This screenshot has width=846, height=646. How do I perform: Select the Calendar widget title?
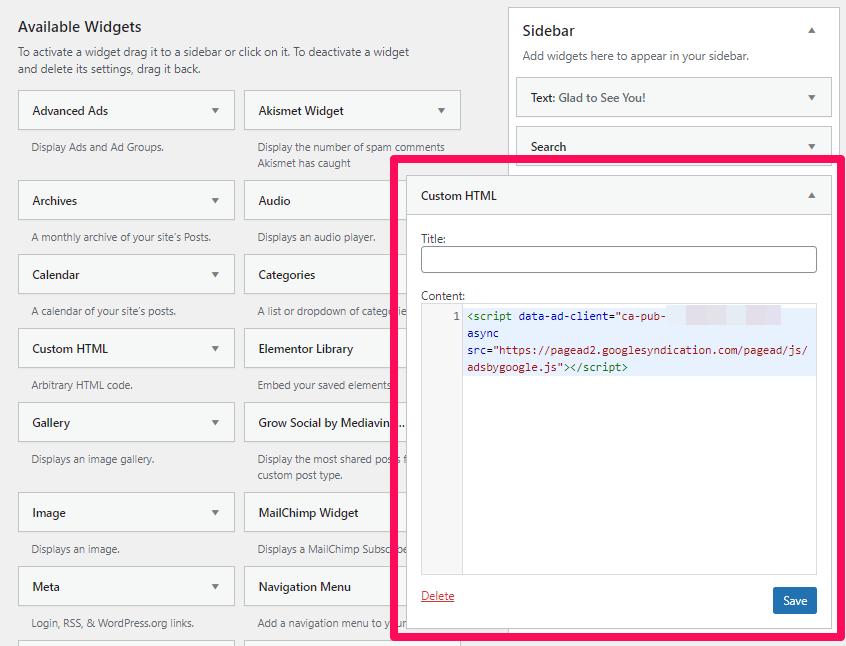point(56,275)
